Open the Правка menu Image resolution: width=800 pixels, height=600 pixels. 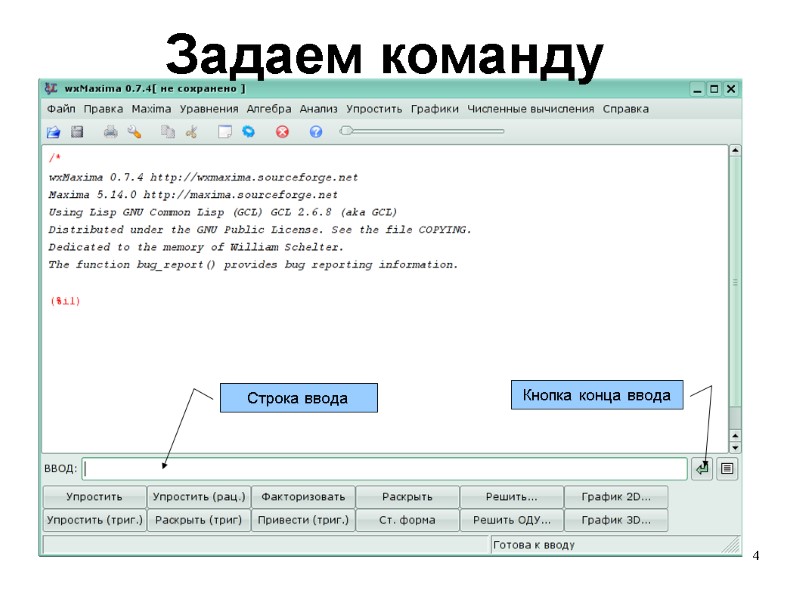tap(104, 109)
